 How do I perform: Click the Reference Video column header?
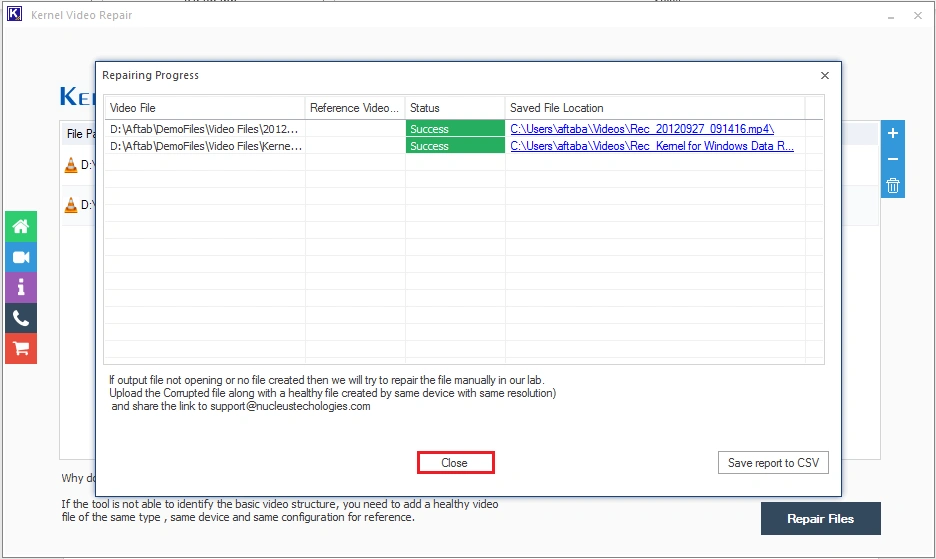(x=355, y=108)
